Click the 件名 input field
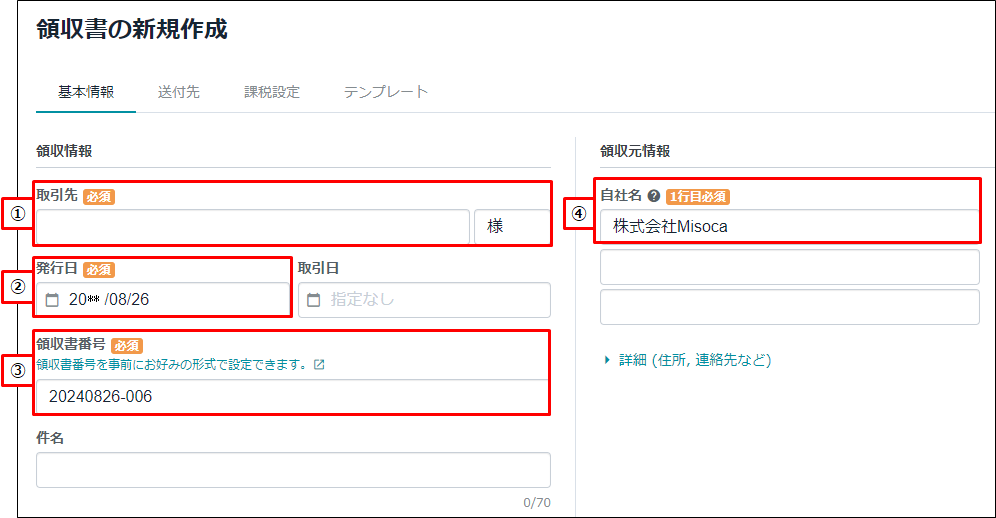The height and width of the screenshot is (518, 996). [x=293, y=470]
